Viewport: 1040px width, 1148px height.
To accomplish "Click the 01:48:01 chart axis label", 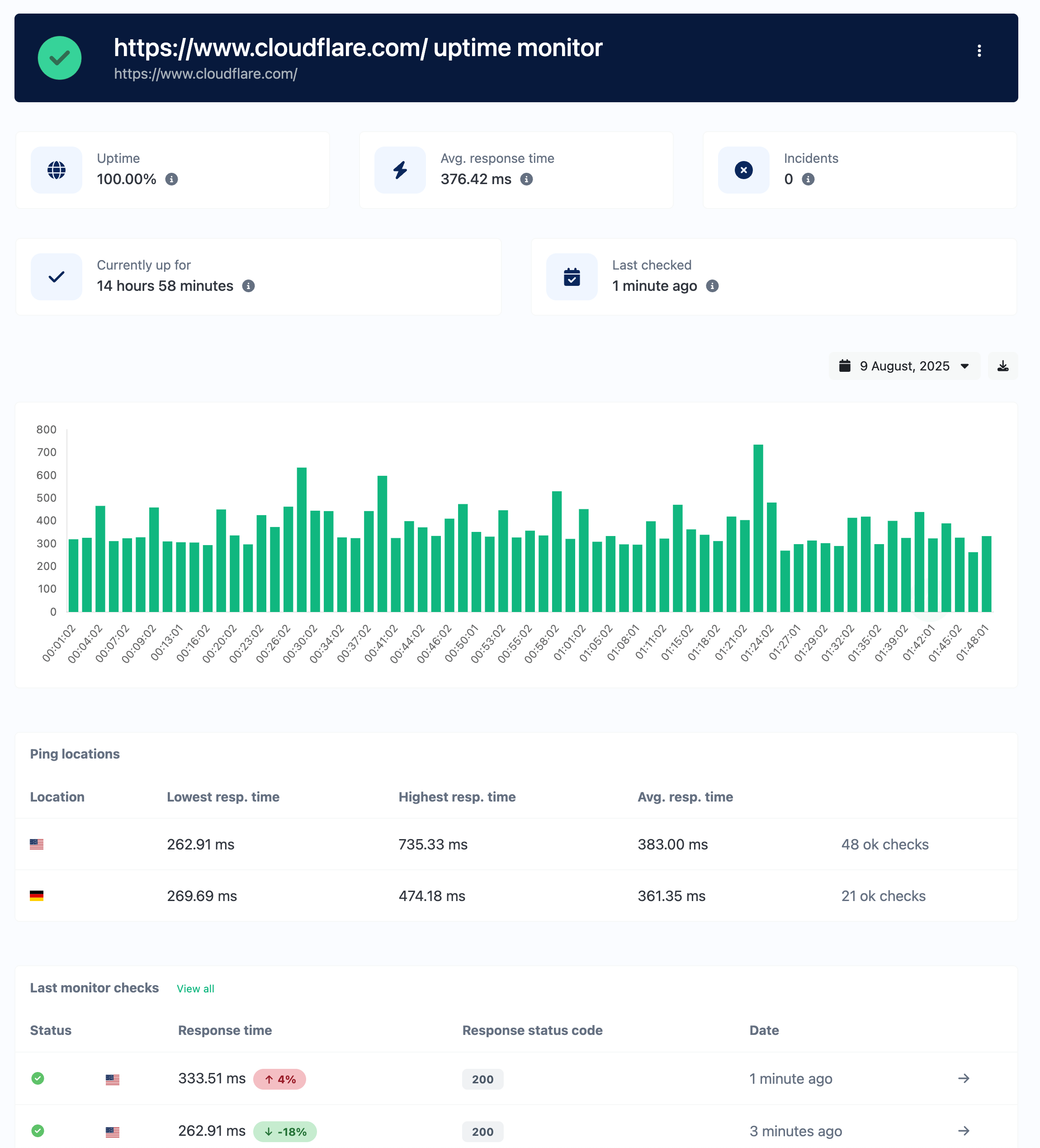I will click(x=972, y=643).
